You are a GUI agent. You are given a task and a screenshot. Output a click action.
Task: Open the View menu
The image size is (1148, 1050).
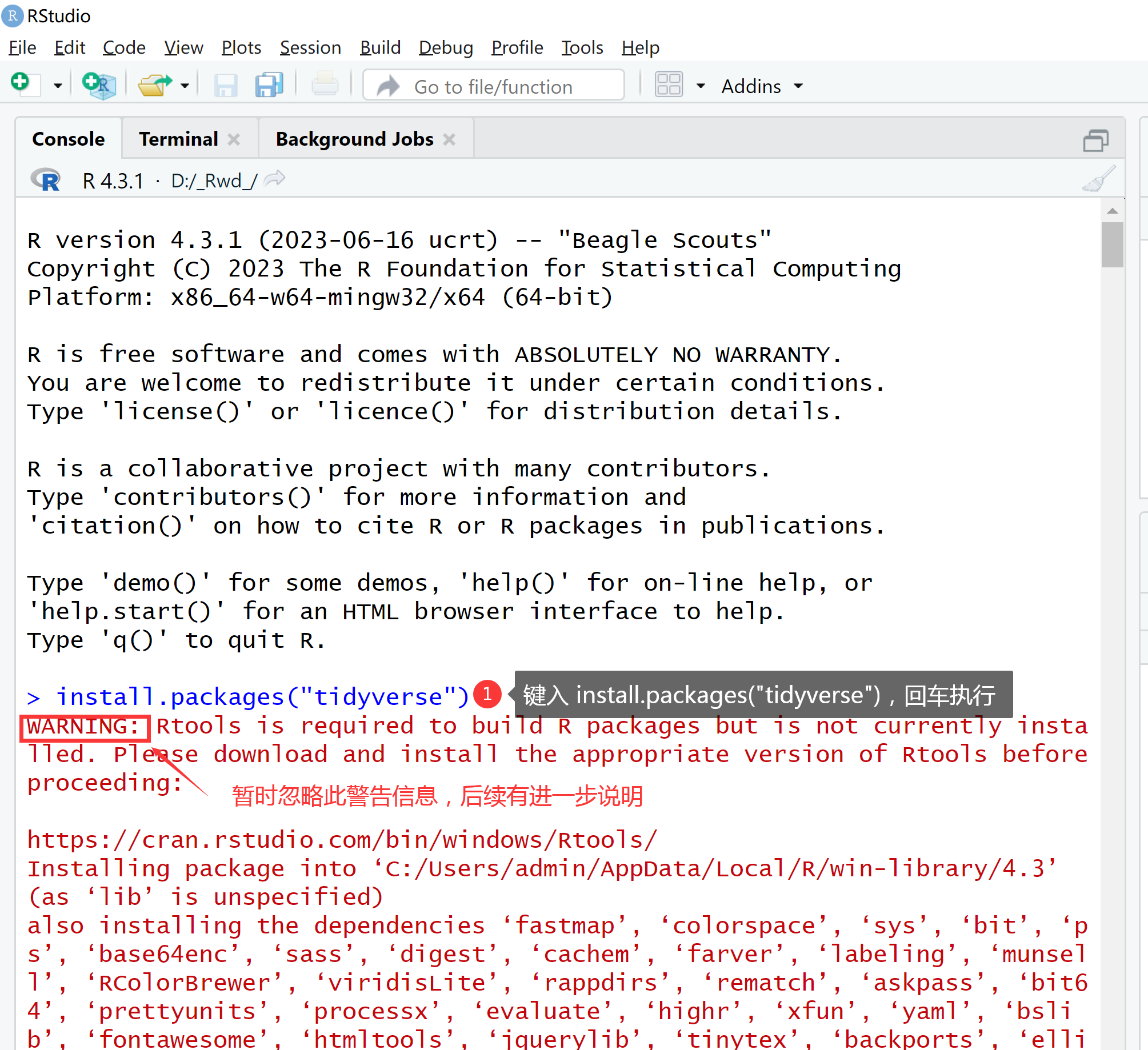(183, 47)
